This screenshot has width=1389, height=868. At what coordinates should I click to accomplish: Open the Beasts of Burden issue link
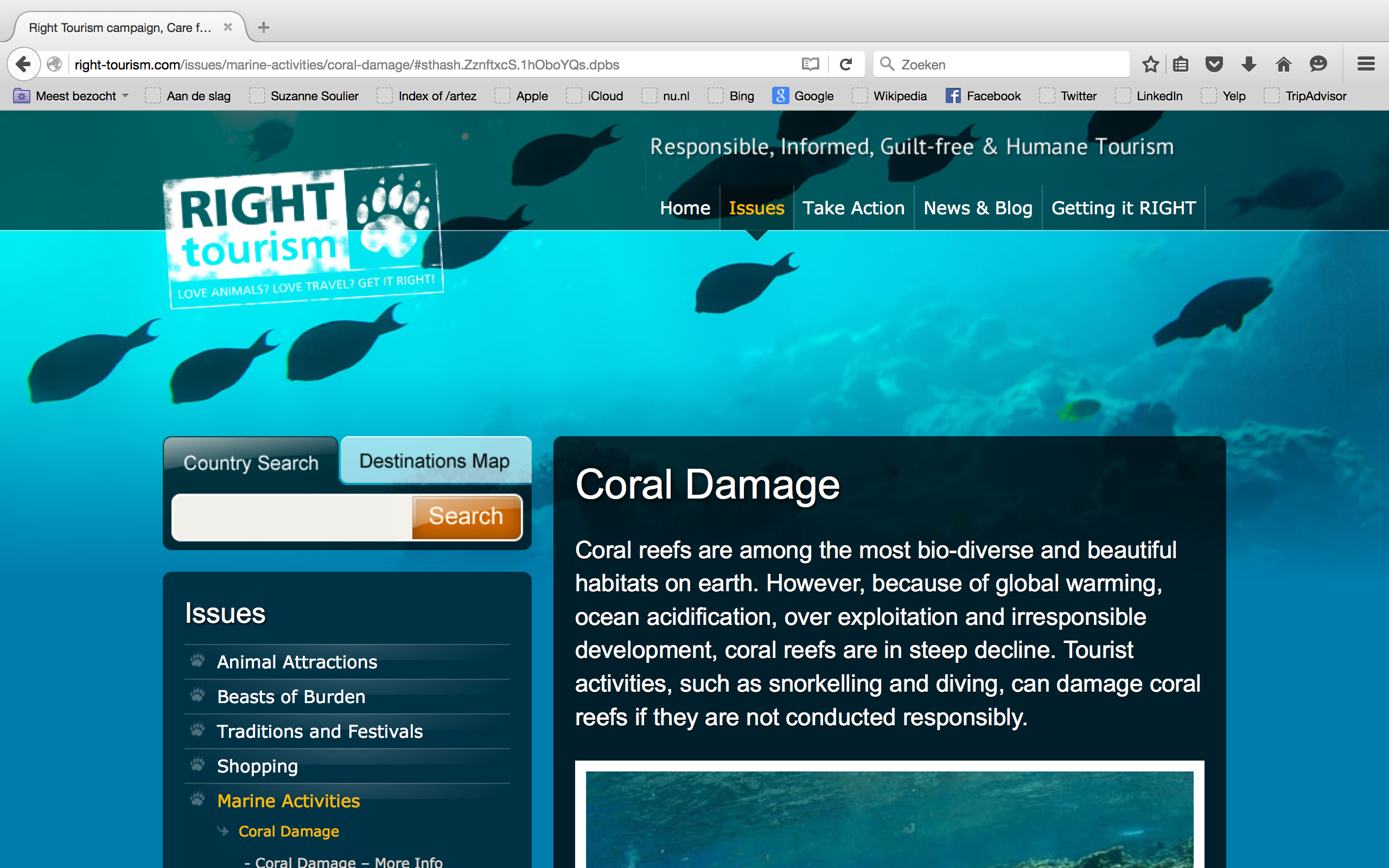291,697
